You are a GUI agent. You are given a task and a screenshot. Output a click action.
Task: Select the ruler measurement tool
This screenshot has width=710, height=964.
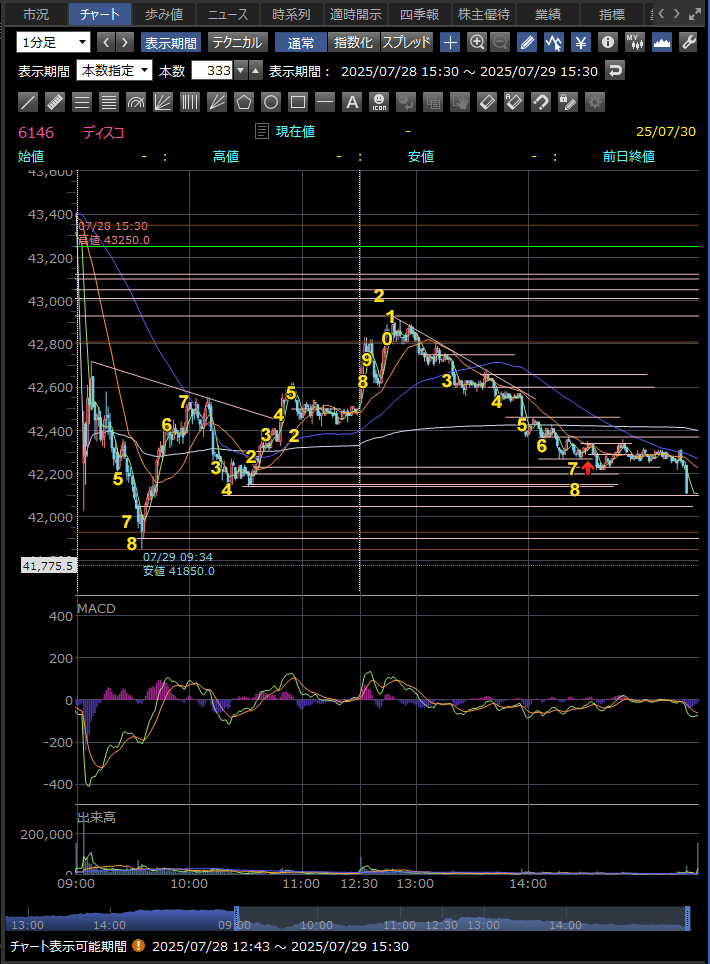(x=55, y=102)
